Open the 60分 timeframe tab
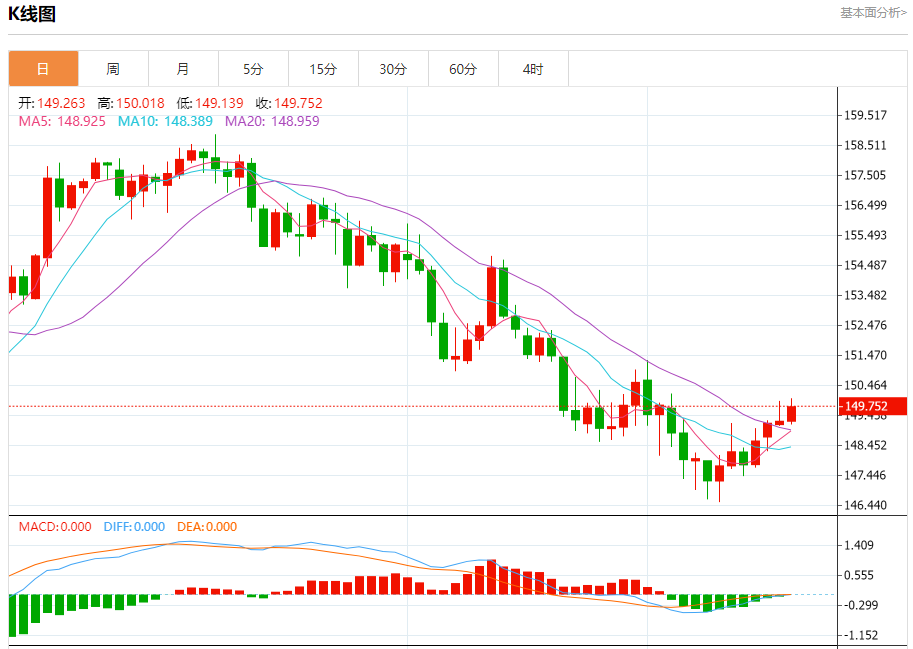 (x=463, y=69)
